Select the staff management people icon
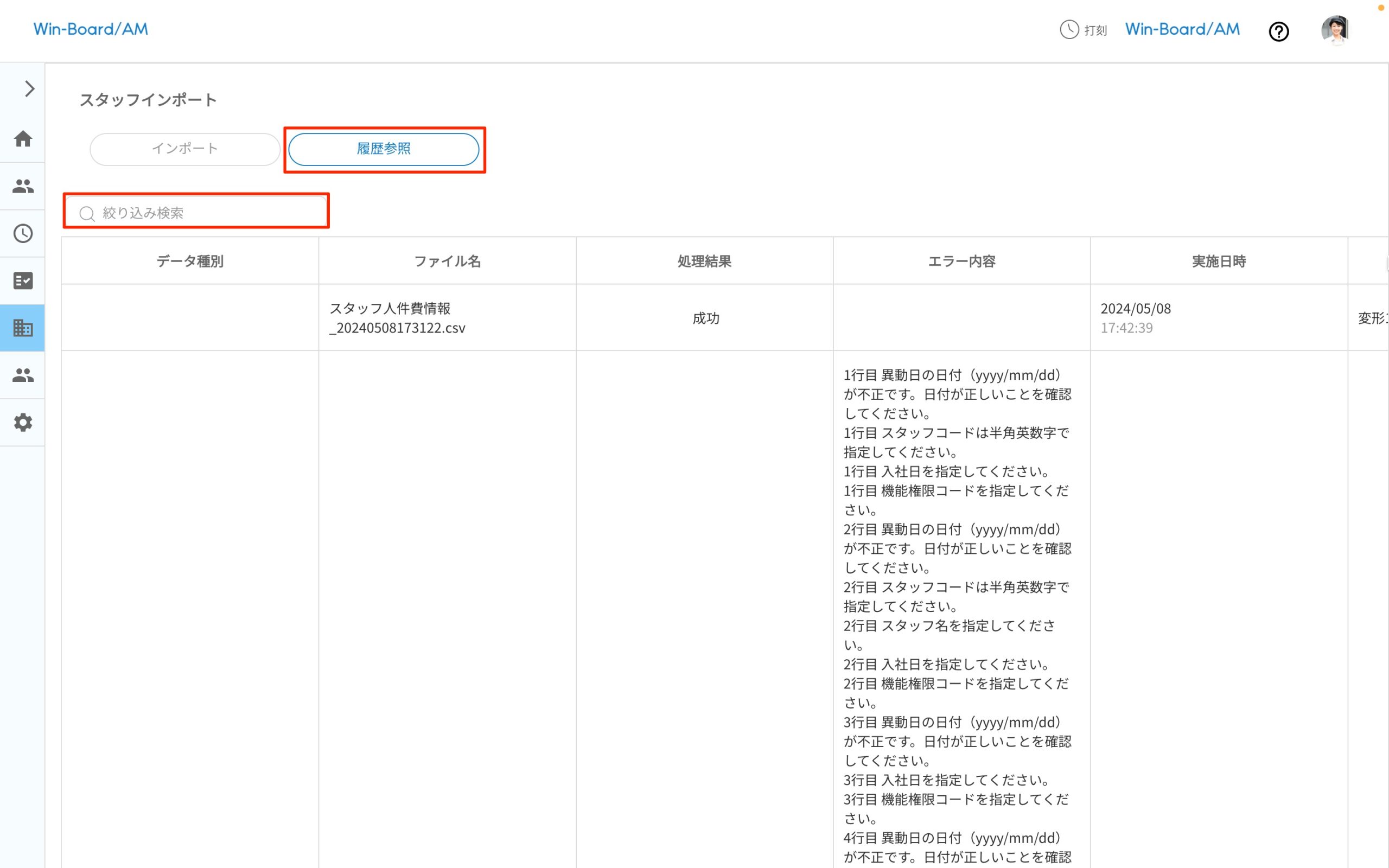 pos(23,186)
